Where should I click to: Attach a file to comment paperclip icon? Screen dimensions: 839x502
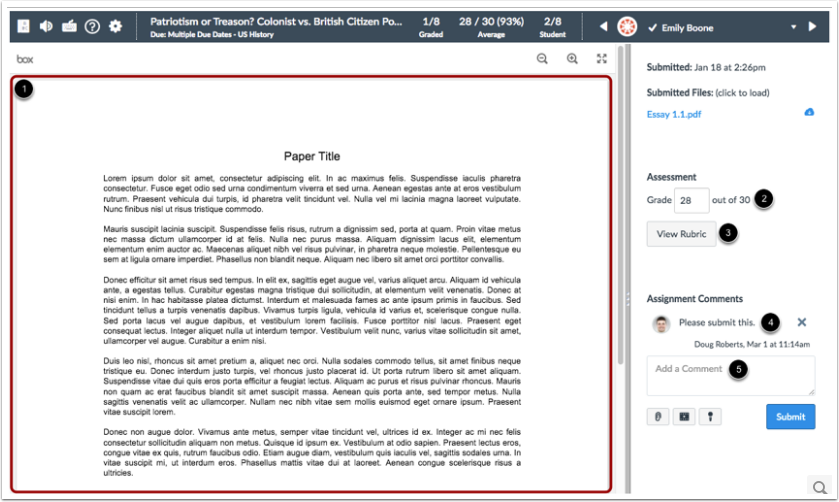click(658, 417)
